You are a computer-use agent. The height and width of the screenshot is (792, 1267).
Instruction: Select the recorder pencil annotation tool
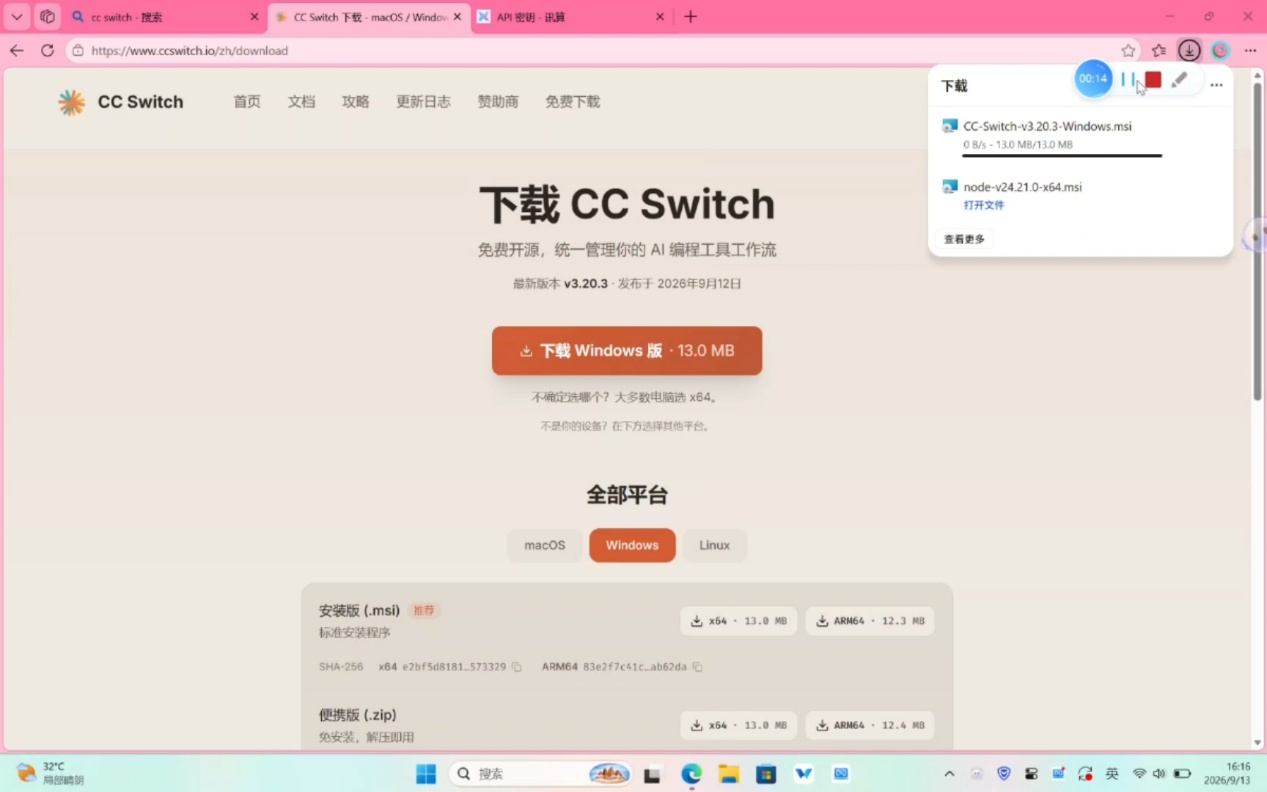[1180, 80]
